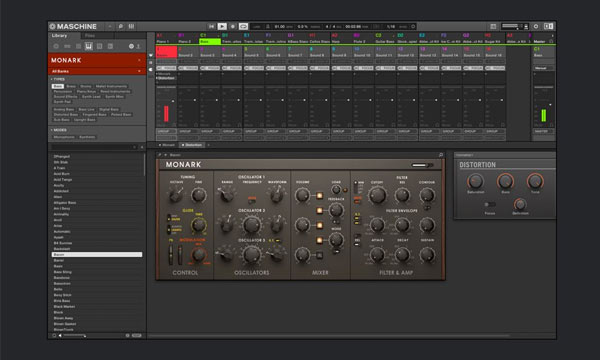Toggle the Oscillator 3 KT switch
Viewport: 600px width, 360px height.
tap(278, 240)
